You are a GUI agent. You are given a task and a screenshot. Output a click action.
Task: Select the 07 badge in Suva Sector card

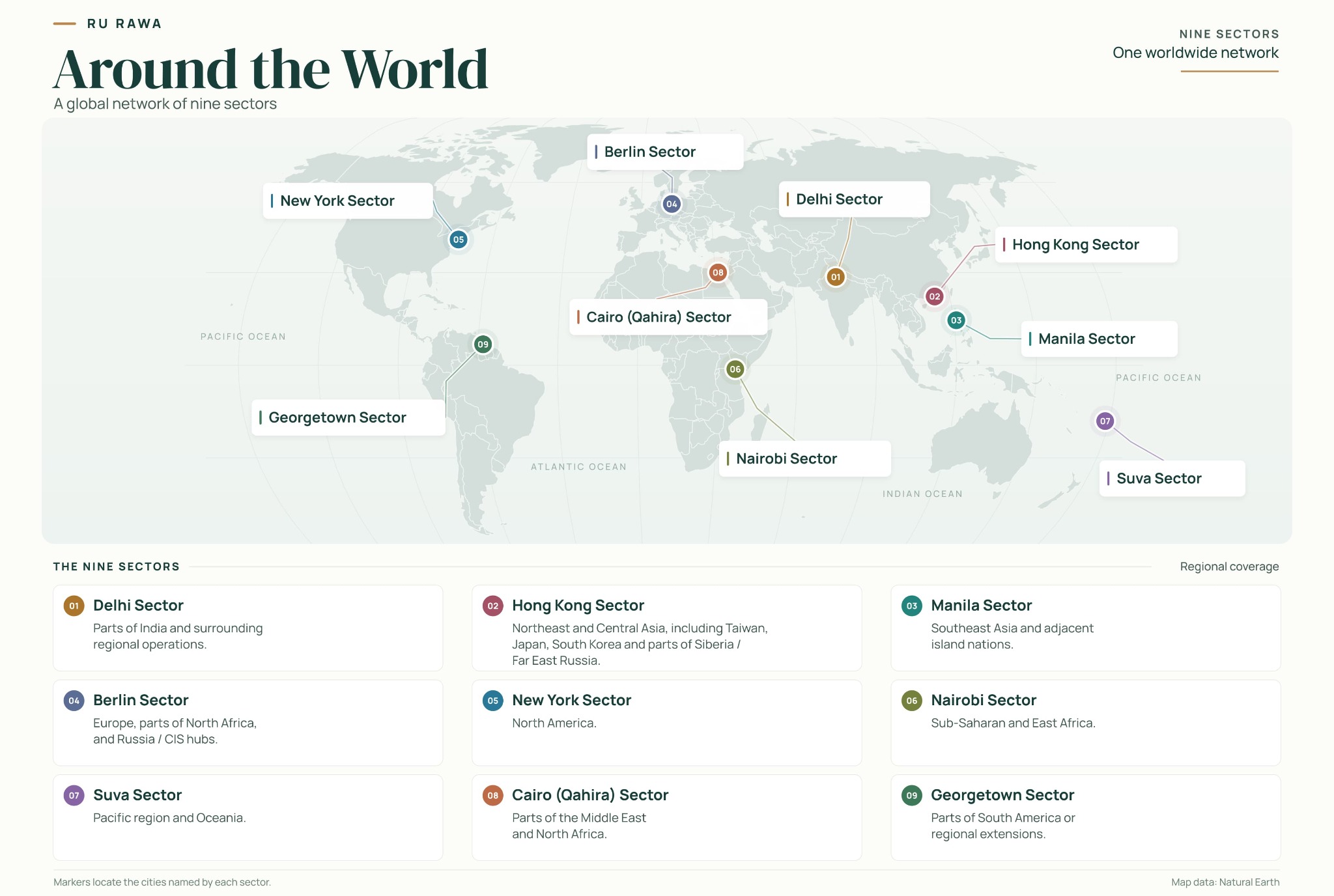point(74,795)
